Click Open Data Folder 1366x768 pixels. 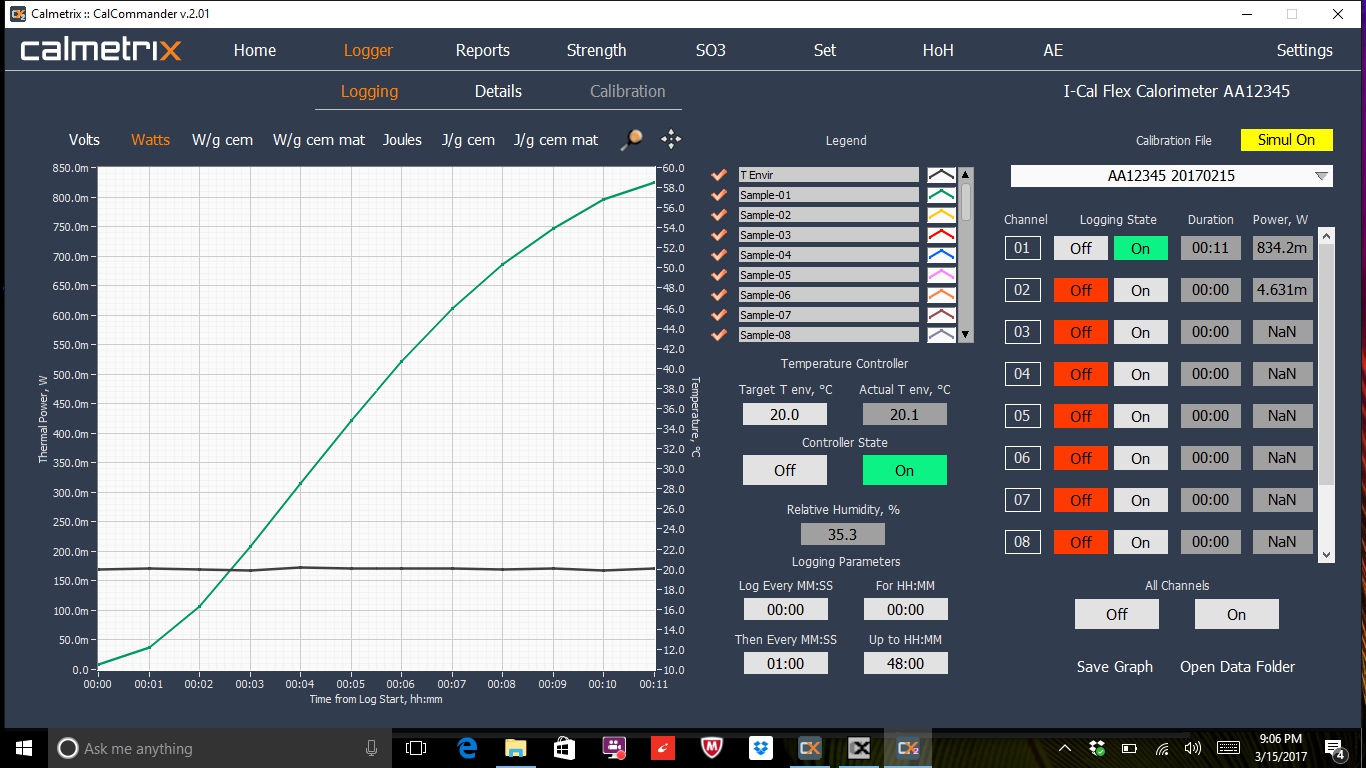coord(1237,667)
